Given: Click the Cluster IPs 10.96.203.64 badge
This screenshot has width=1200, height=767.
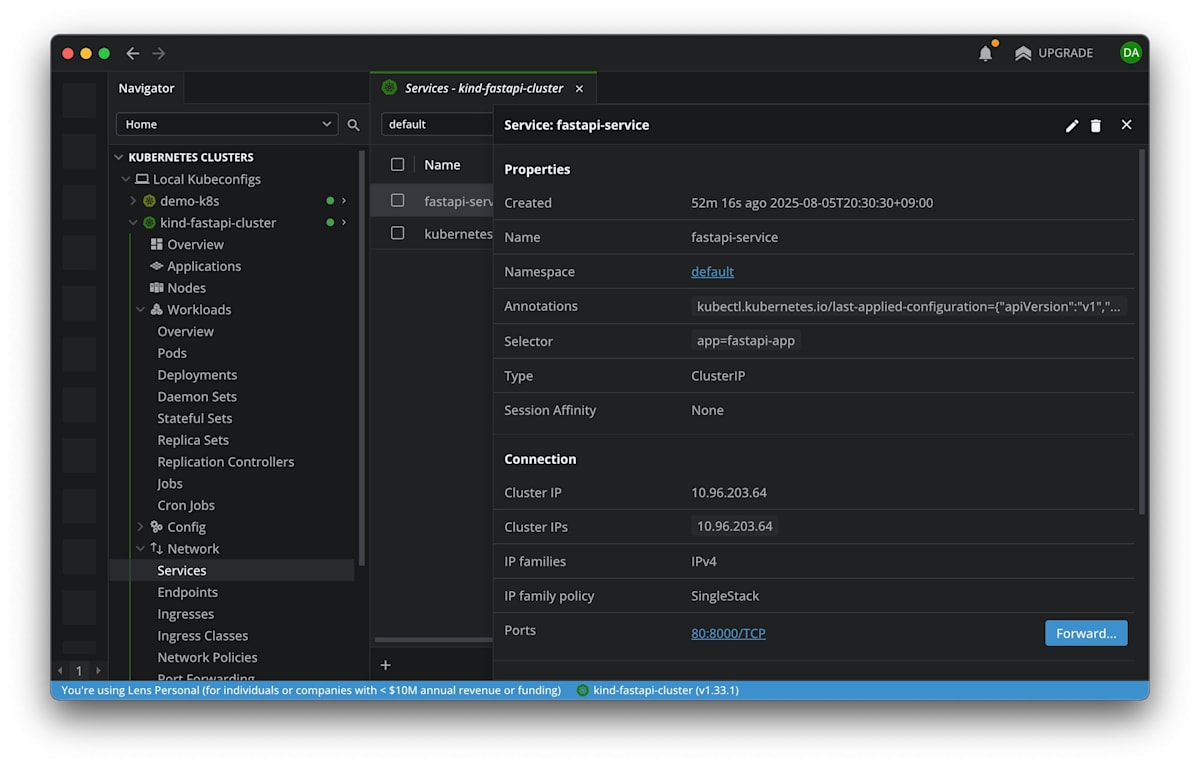Looking at the screenshot, I should pos(735,526).
